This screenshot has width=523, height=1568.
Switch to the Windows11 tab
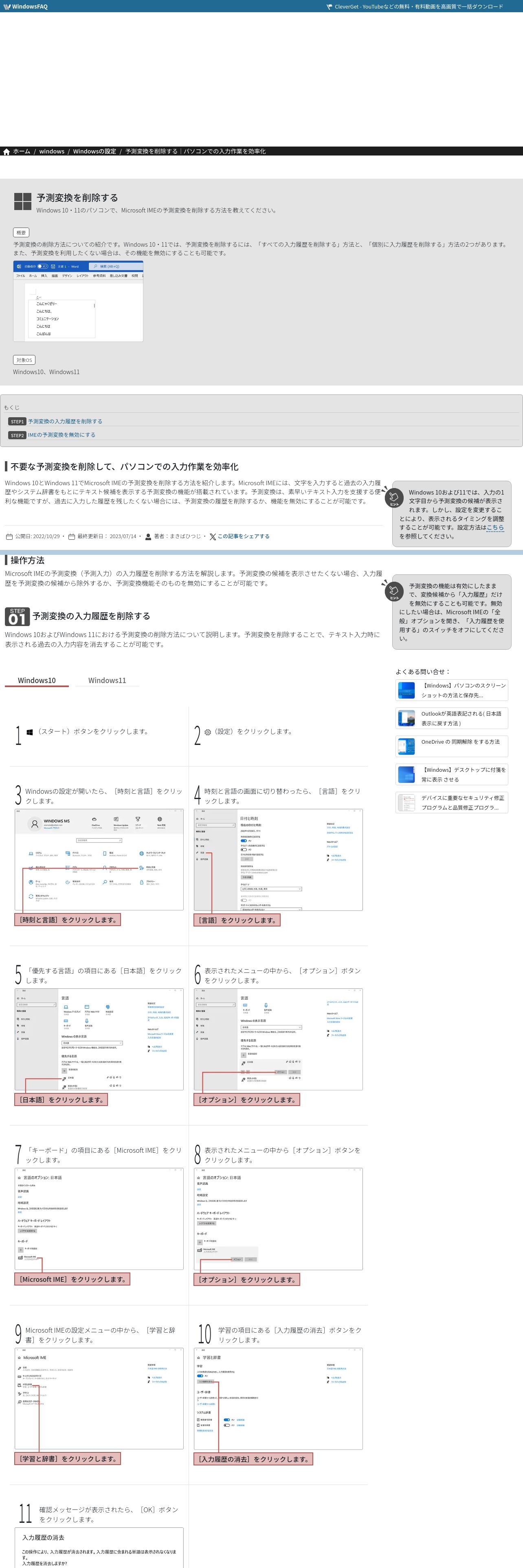(x=107, y=681)
